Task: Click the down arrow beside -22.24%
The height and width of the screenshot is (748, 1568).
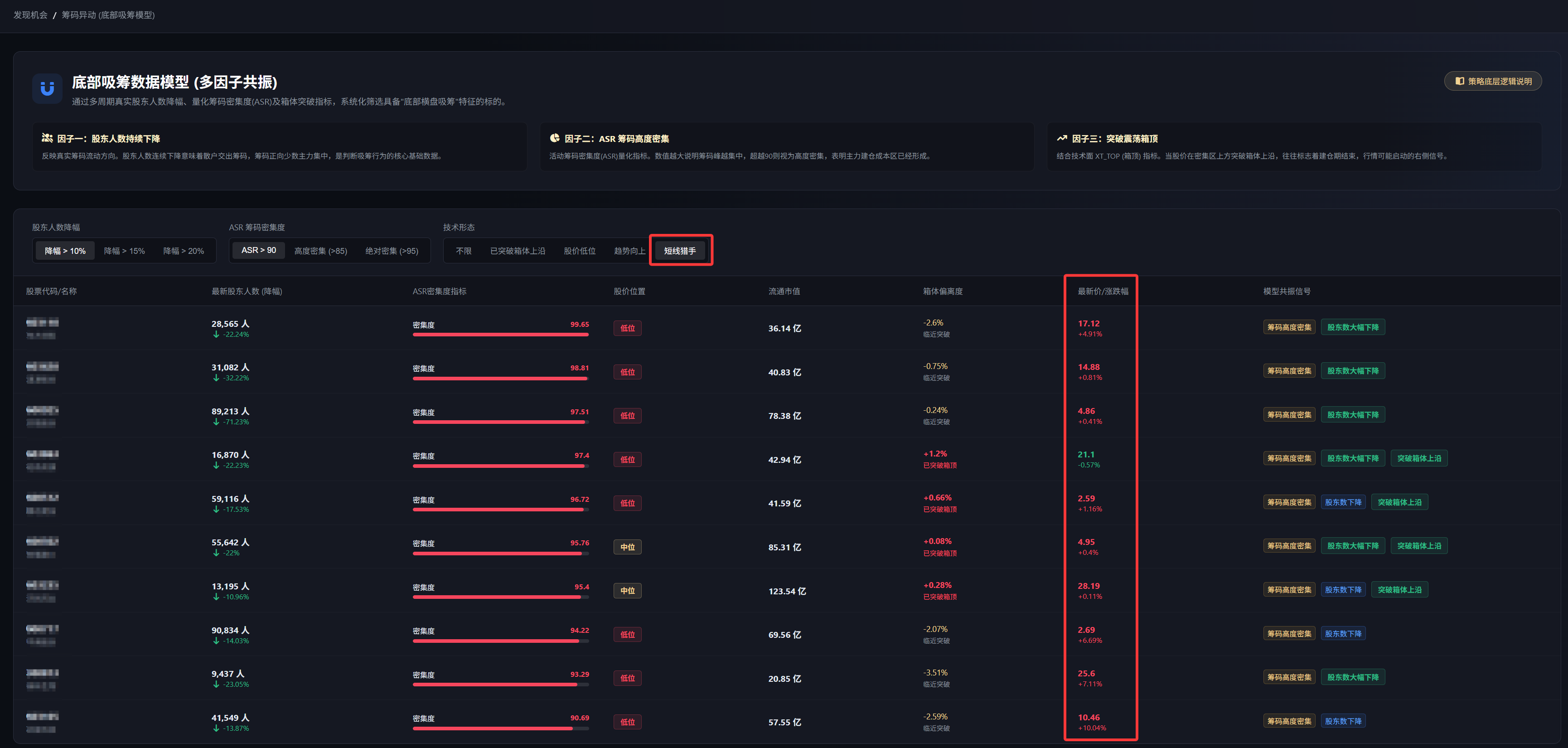Action: [x=216, y=335]
